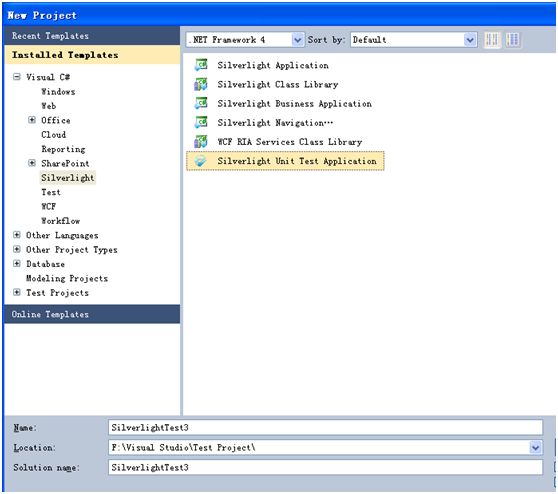This screenshot has width=558, height=494.
Task: Collapse the Visual C# tree node
Action: point(17,77)
